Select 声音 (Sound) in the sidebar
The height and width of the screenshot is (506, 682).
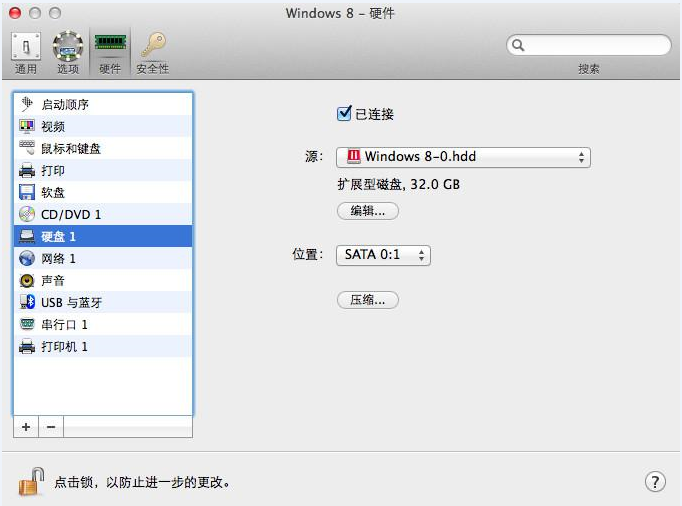[x=53, y=280]
